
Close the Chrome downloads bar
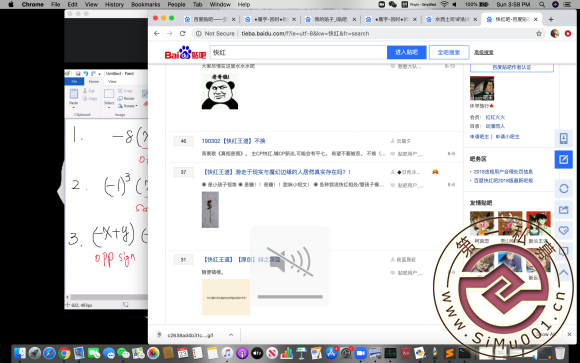(569, 334)
